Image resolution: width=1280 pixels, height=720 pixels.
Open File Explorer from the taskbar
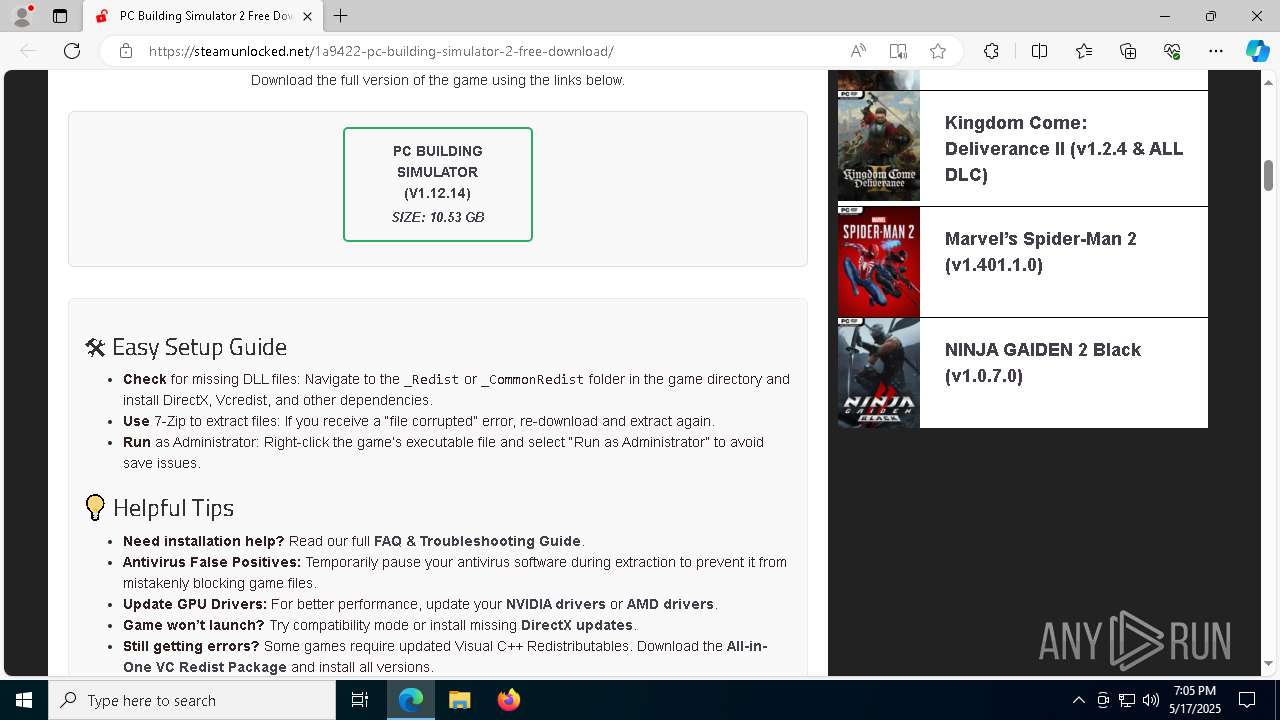pyautogui.click(x=459, y=700)
